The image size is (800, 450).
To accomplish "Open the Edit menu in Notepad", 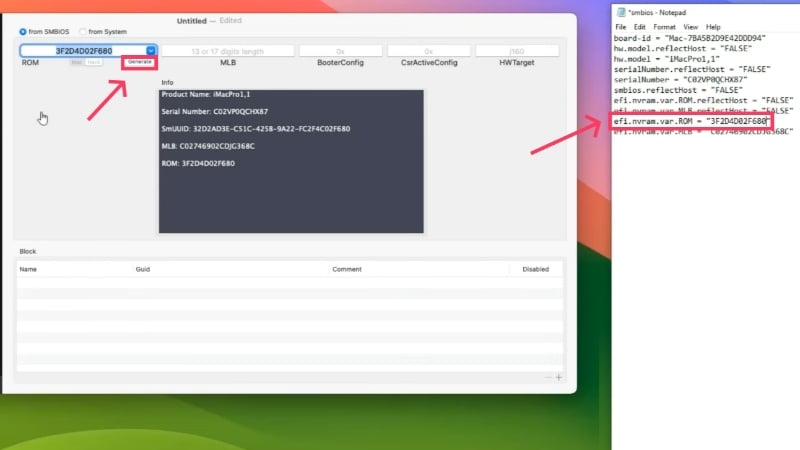I will click(x=639, y=27).
